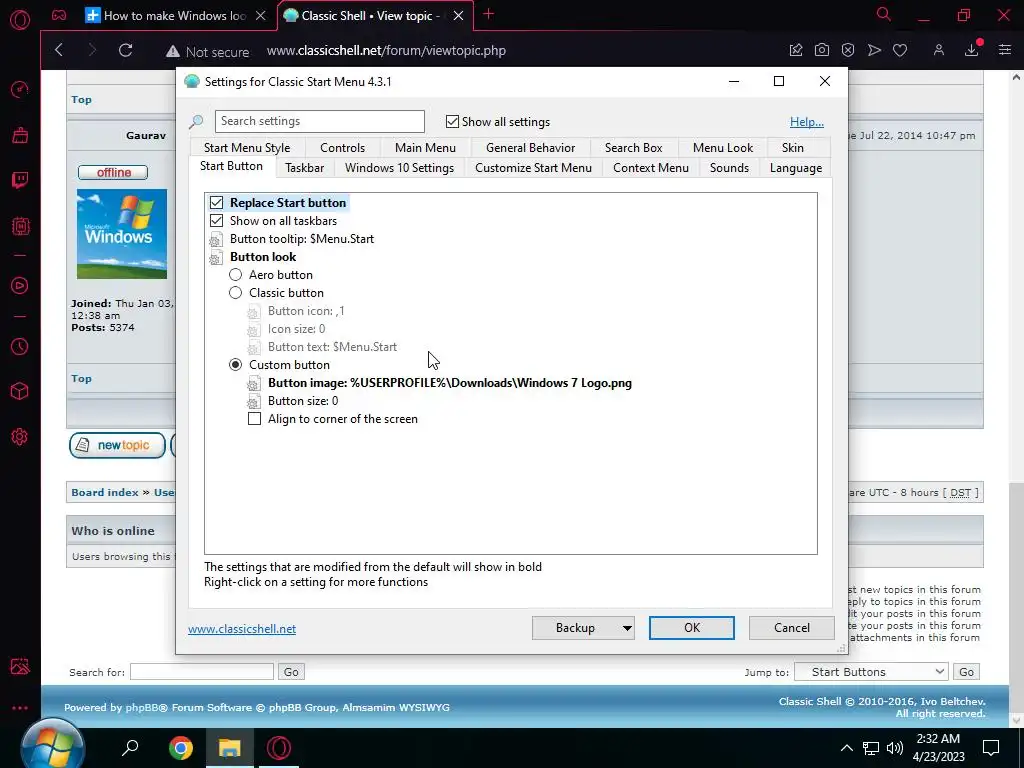Reload the page with refresh icon
1024x768 pixels.
pyautogui.click(x=125, y=50)
